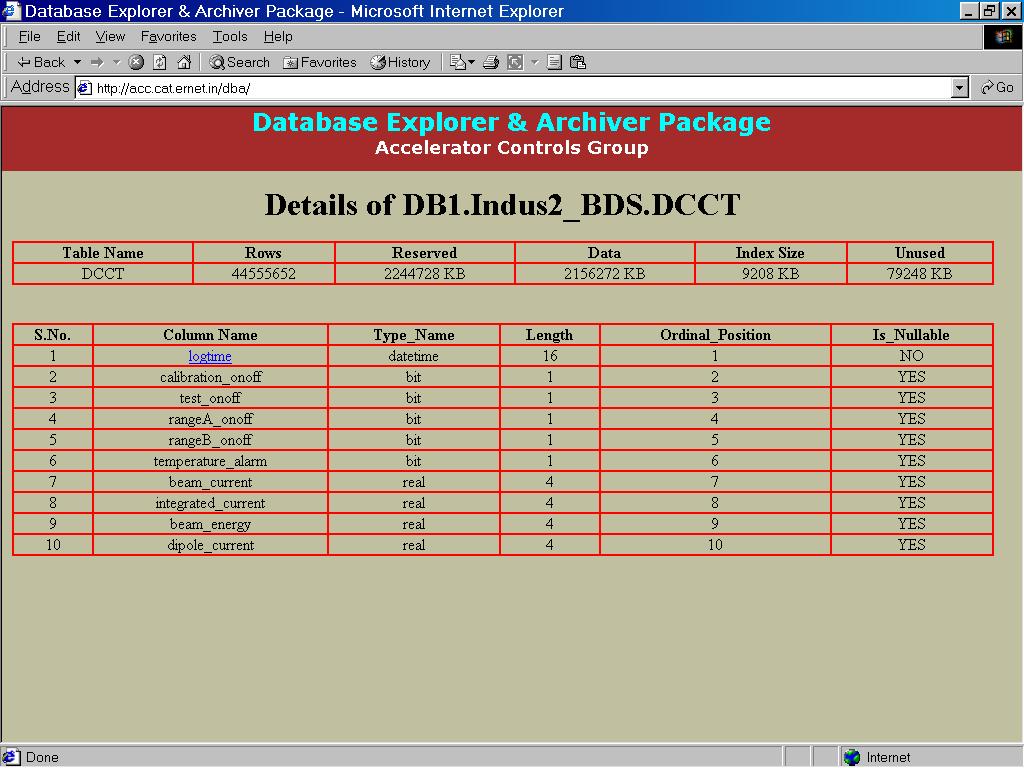Click the Mail toolbar icon

point(461,62)
